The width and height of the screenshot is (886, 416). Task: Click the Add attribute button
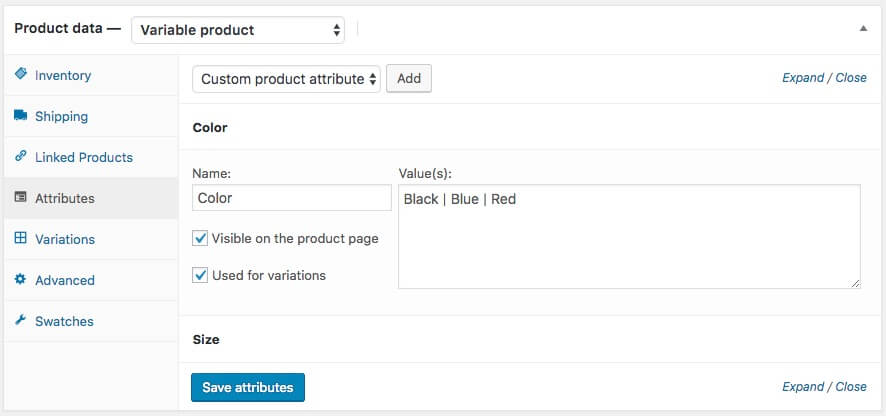coord(409,78)
